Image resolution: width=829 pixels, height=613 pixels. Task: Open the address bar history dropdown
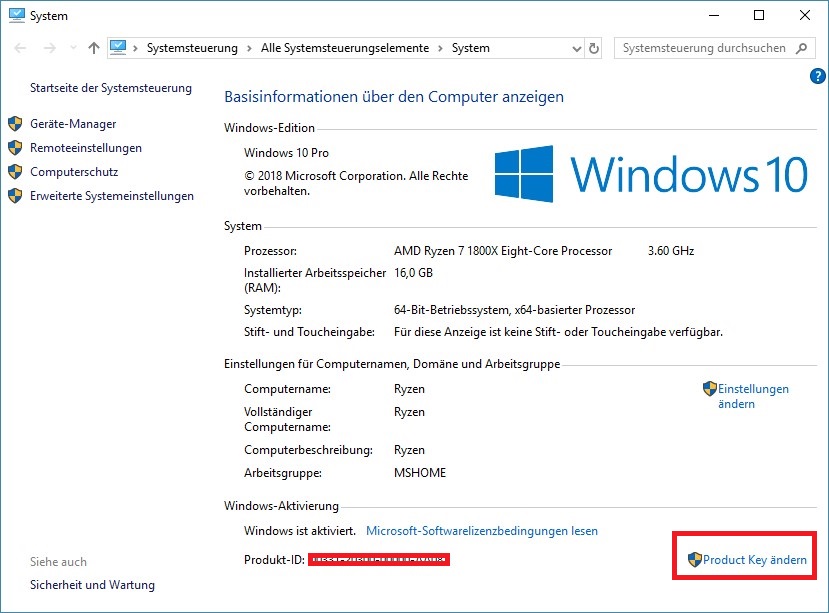(577, 49)
